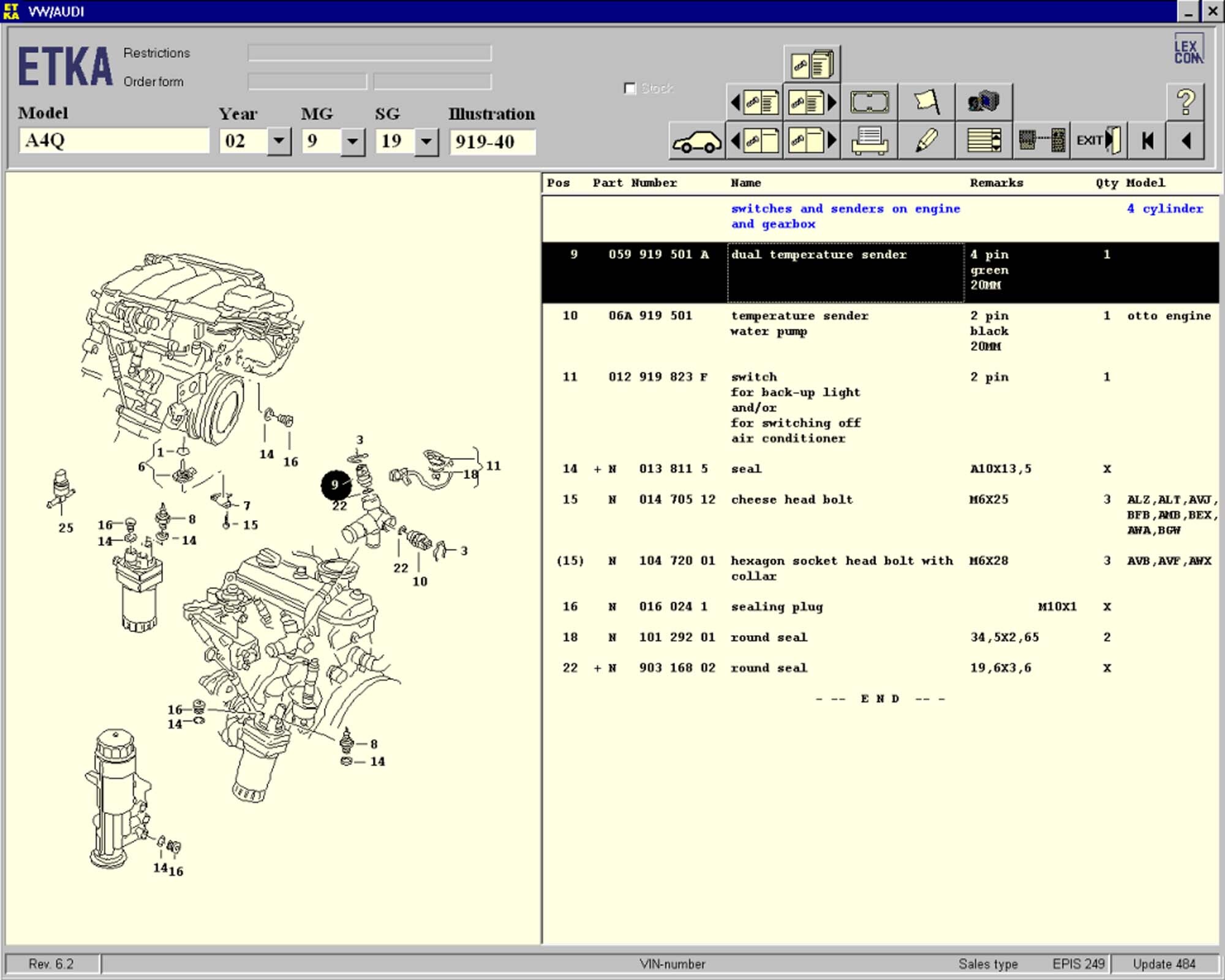Jump to first with skip-back icon
This screenshot has width=1225, height=980.
click(x=1147, y=141)
